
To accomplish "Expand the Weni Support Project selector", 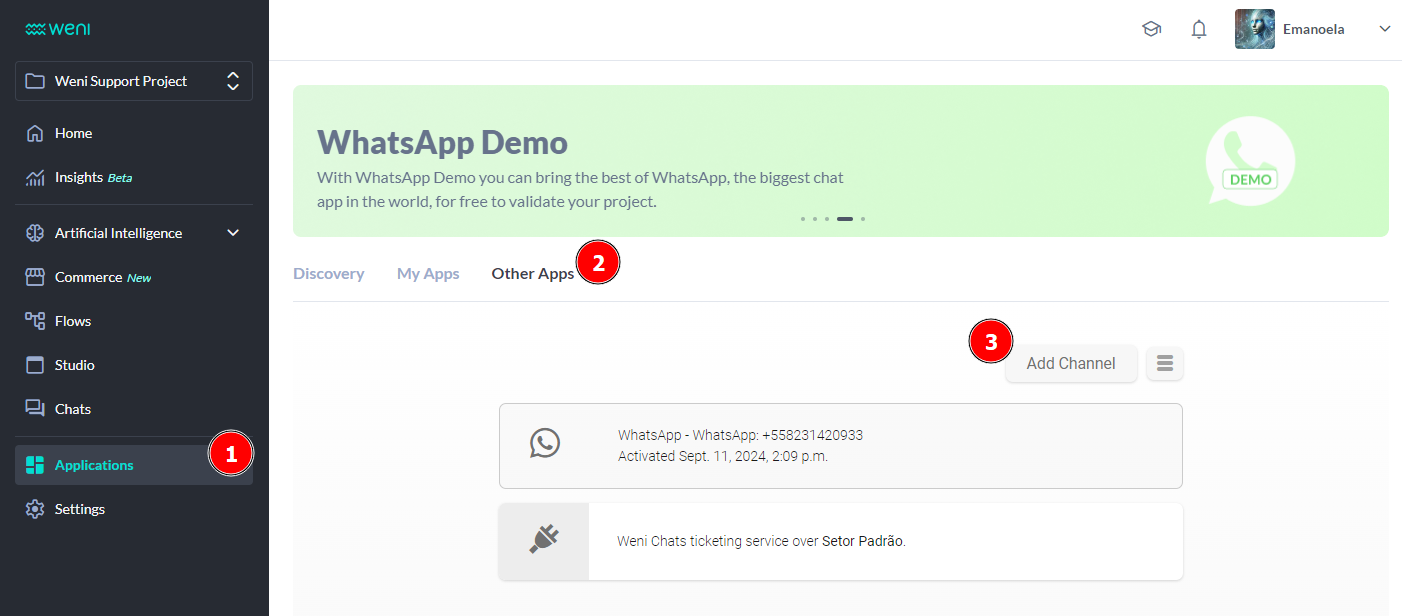I will 232,81.
